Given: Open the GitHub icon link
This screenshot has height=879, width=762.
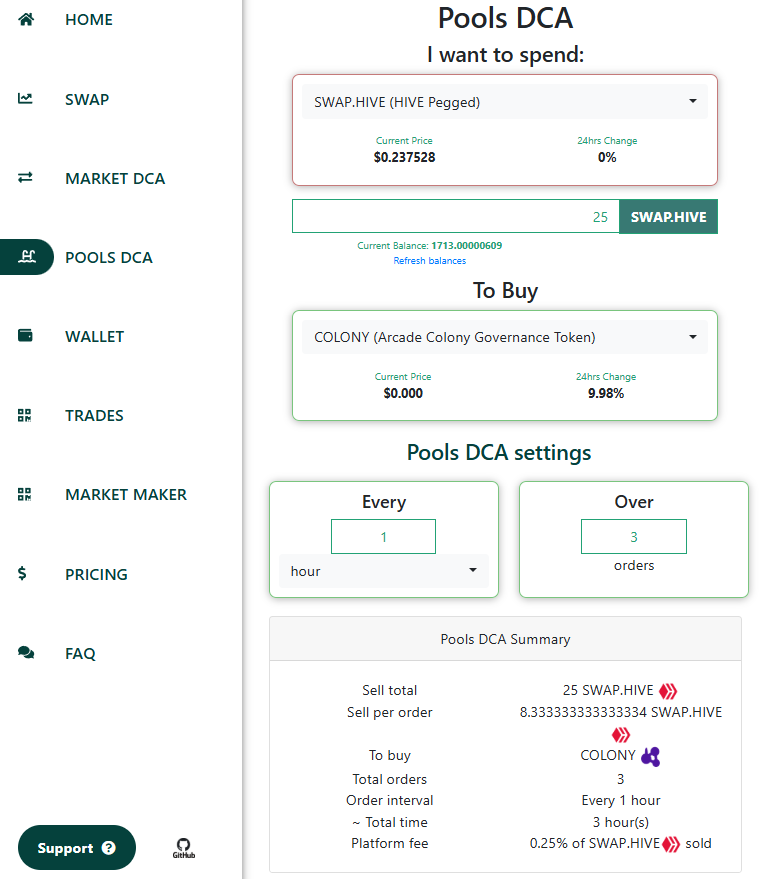Looking at the screenshot, I should [x=183, y=848].
